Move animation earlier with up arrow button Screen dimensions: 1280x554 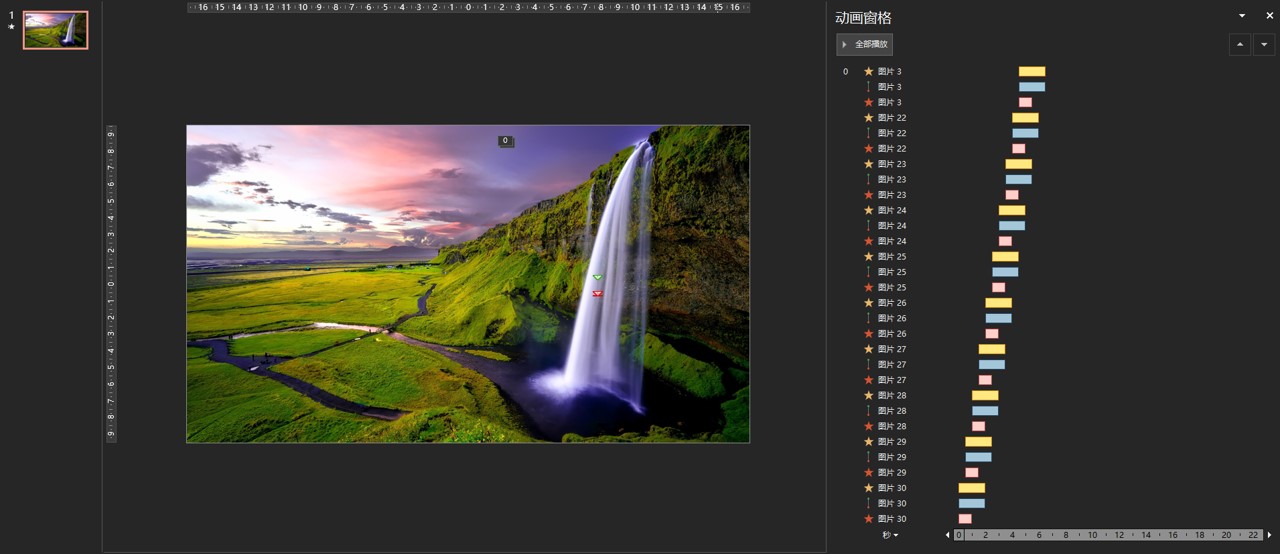1240,44
